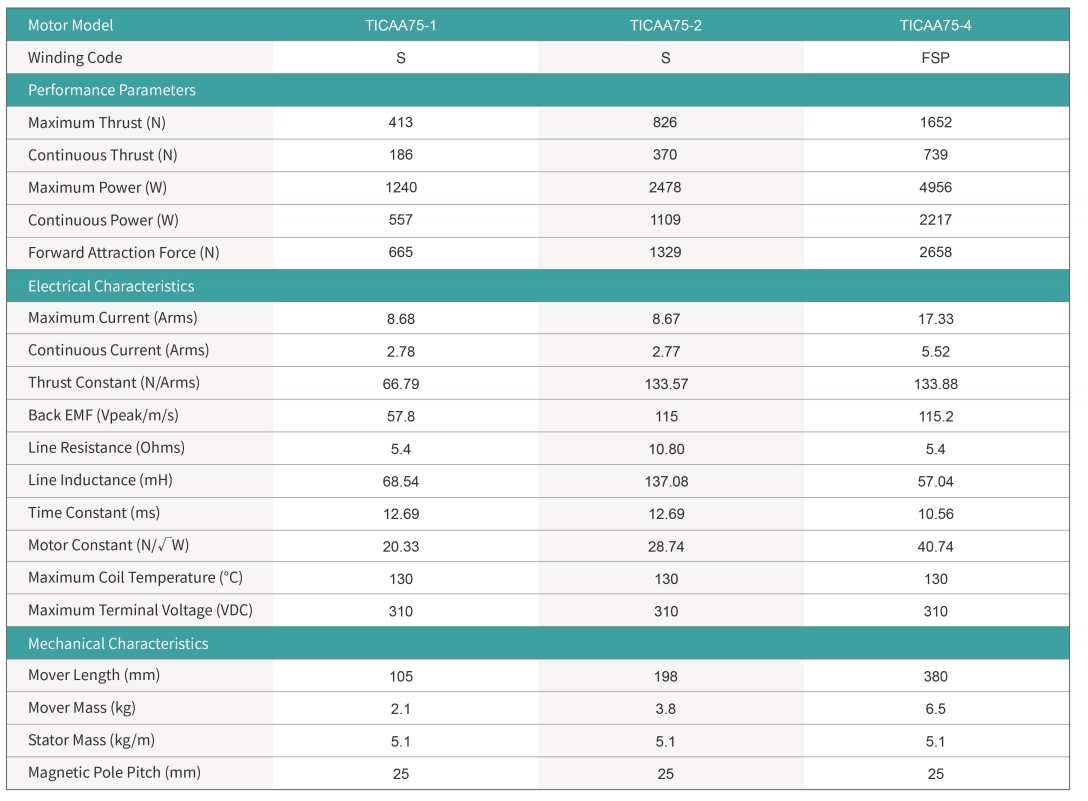Select the thrust constant value 66.79
This screenshot has height=801, width=1088.
[400, 384]
